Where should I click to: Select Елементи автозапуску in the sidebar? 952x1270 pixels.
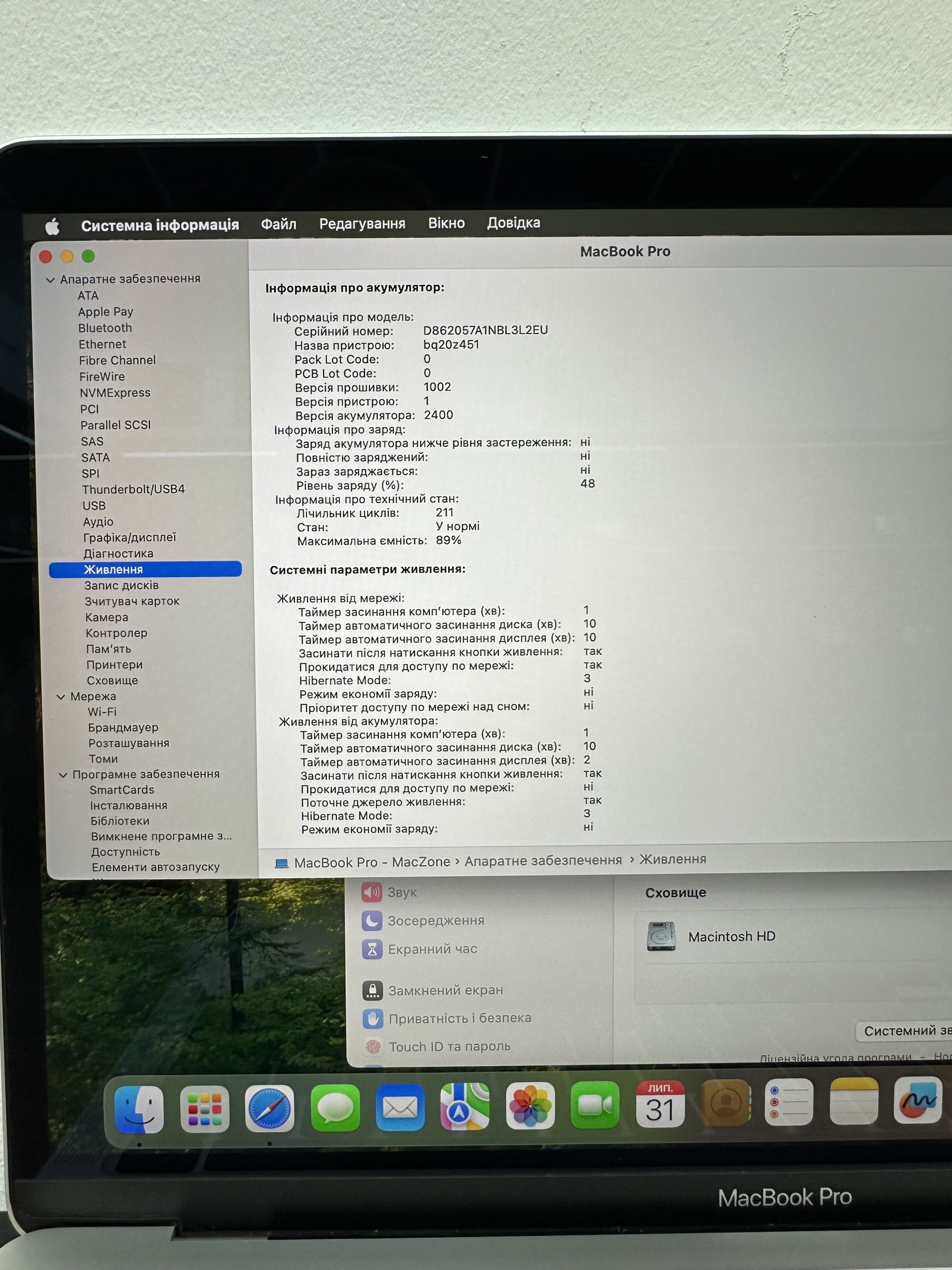tap(156, 867)
